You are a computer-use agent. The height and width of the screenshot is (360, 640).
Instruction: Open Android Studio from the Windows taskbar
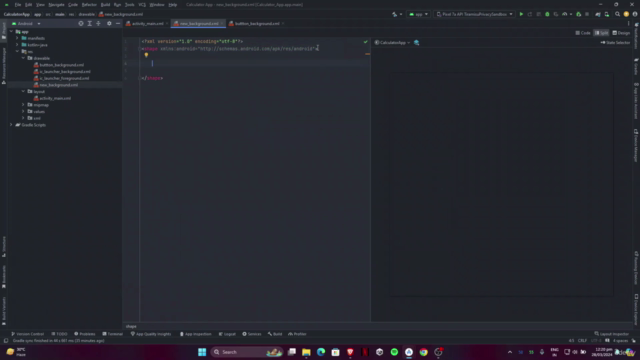(x=409, y=352)
